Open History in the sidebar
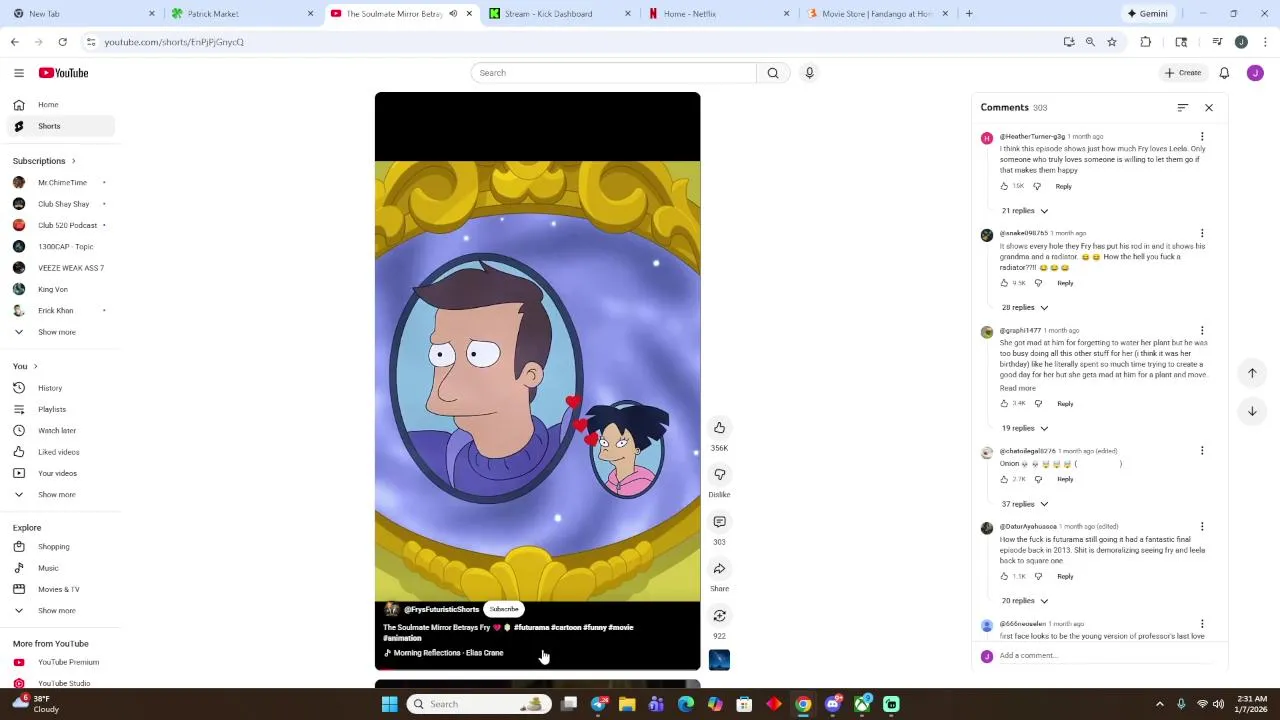The height and width of the screenshot is (720, 1280). (x=60, y=388)
